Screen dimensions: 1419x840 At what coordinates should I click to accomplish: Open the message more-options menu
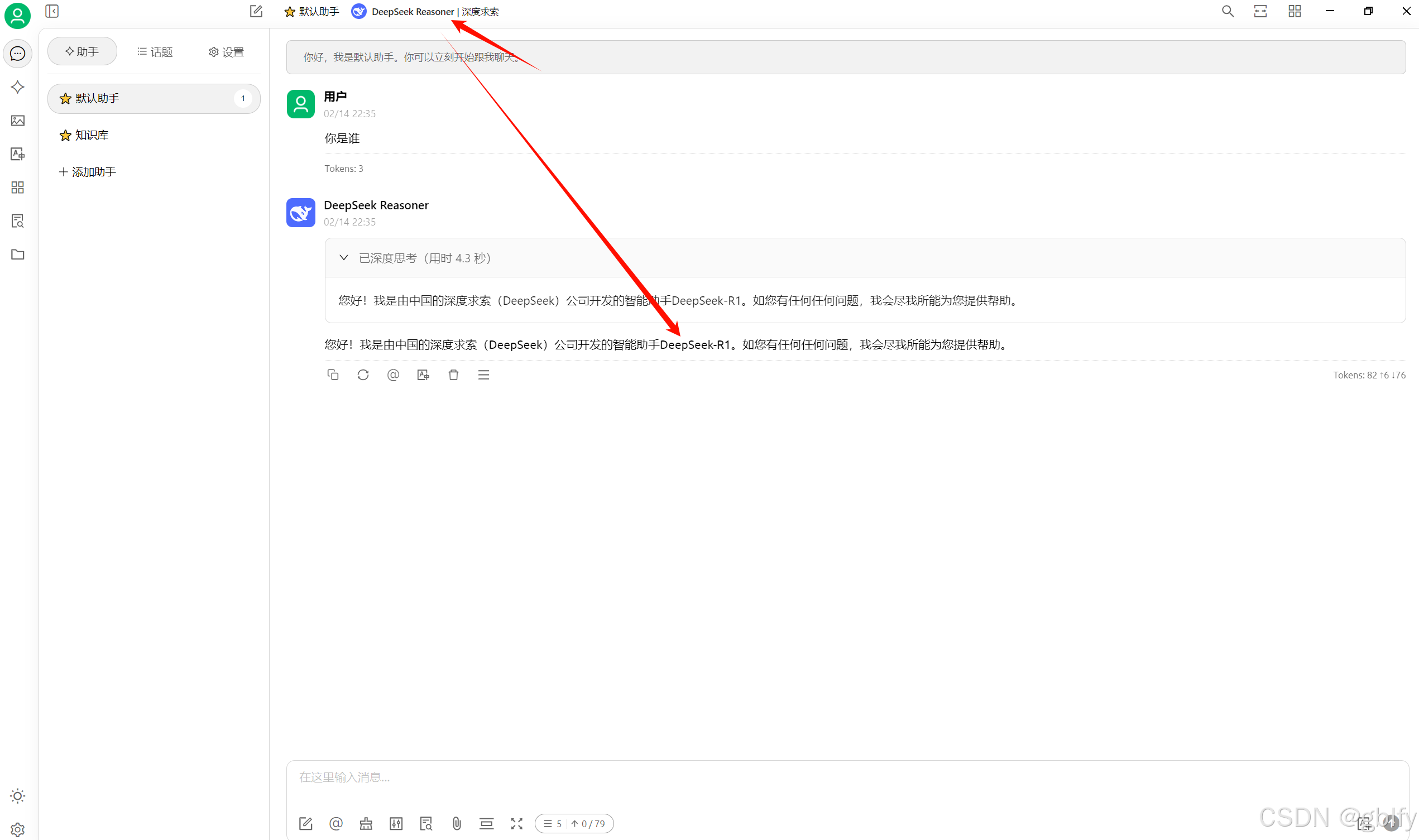(483, 375)
